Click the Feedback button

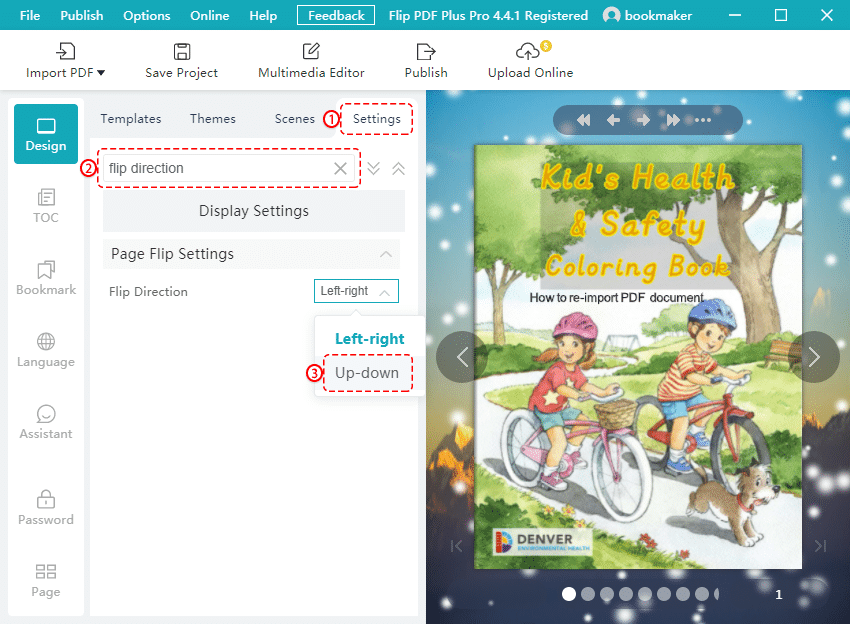[x=335, y=15]
